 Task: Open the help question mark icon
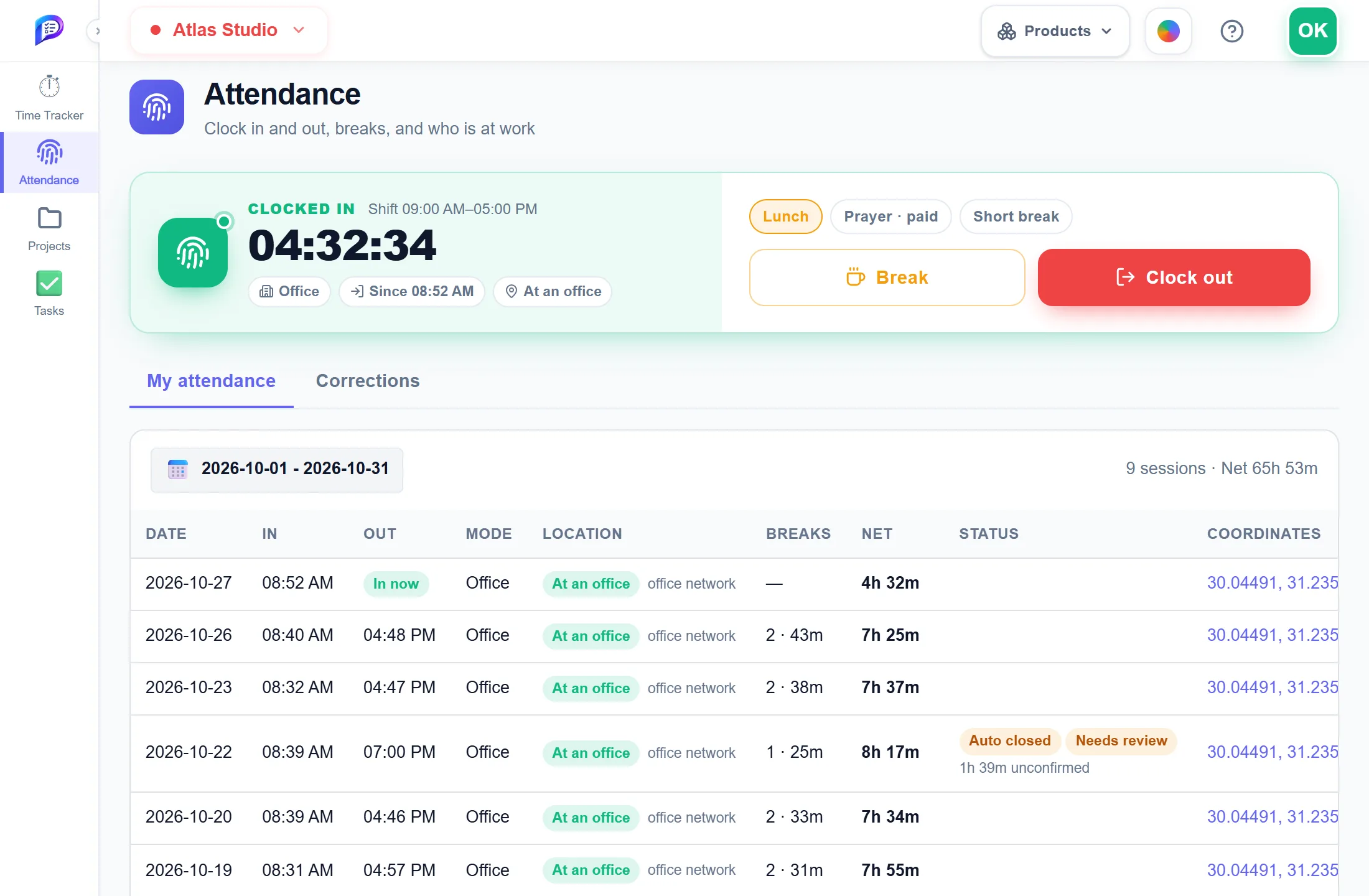click(1231, 31)
